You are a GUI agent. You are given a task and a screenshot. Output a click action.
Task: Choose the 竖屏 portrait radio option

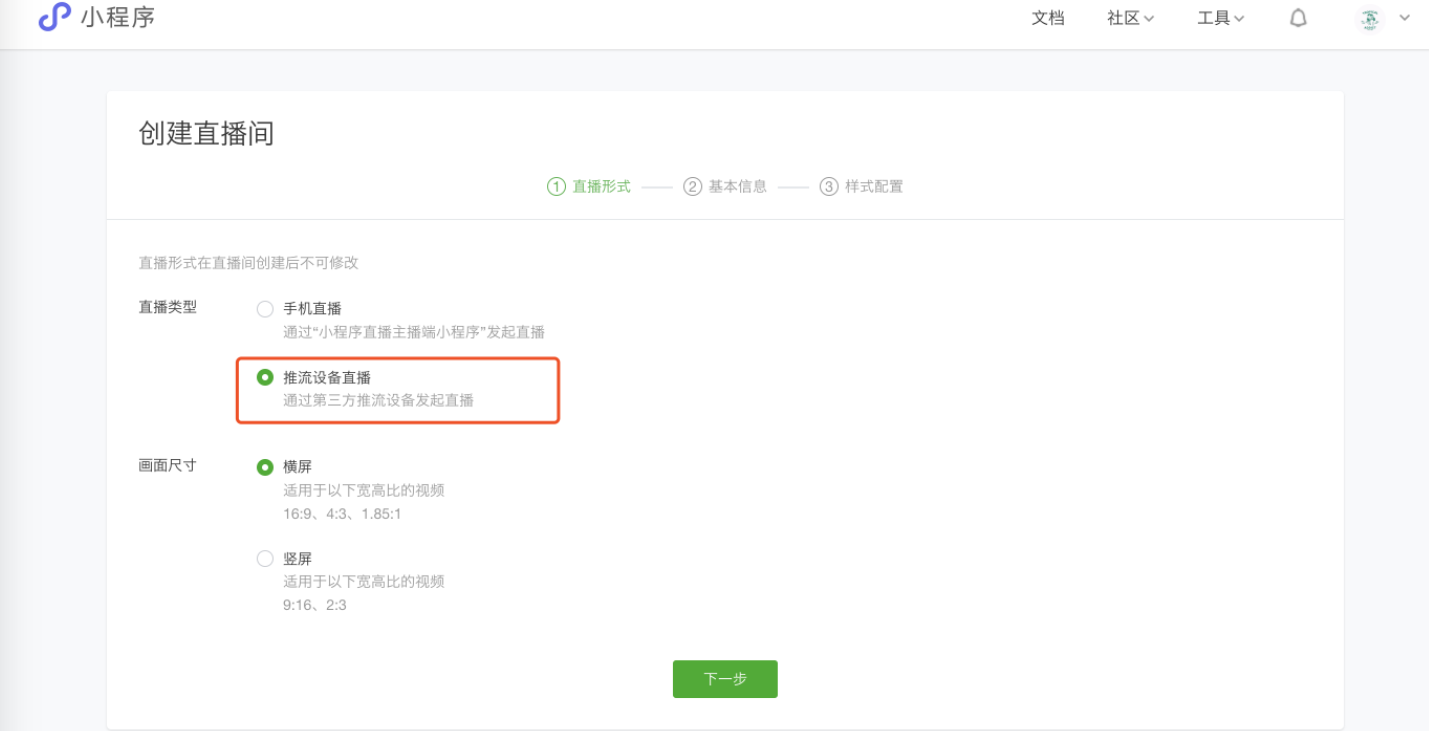[265, 559]
